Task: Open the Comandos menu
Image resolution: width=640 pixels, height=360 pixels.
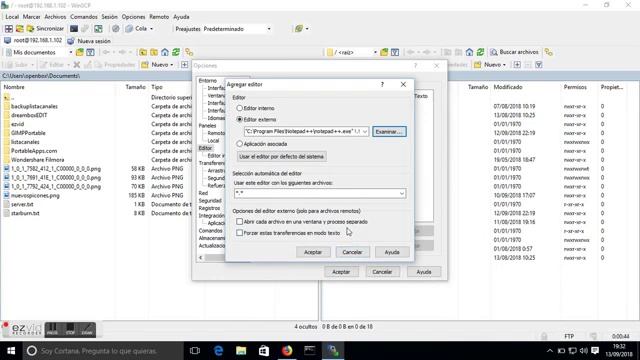Action: 84,17
